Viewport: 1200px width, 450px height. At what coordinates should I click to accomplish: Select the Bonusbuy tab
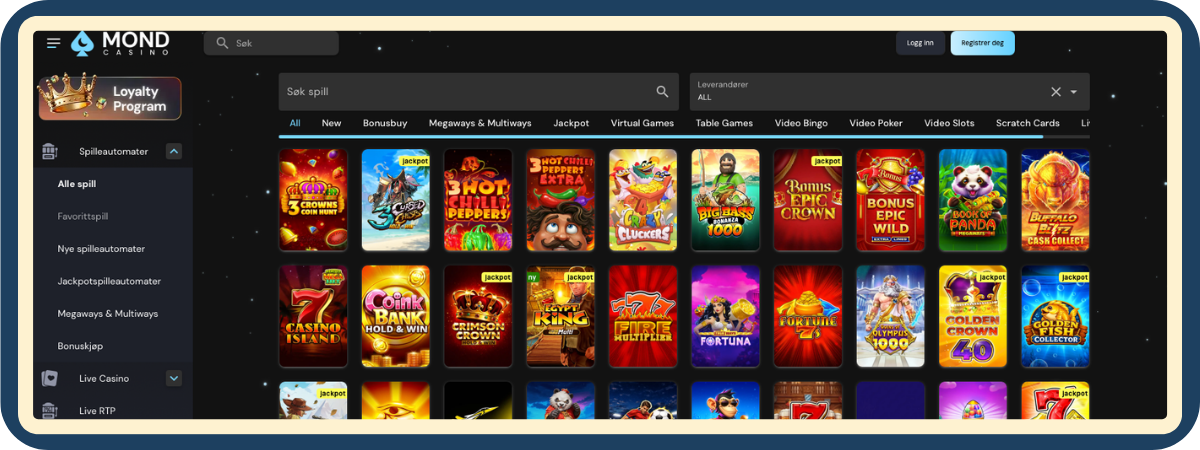385,123
